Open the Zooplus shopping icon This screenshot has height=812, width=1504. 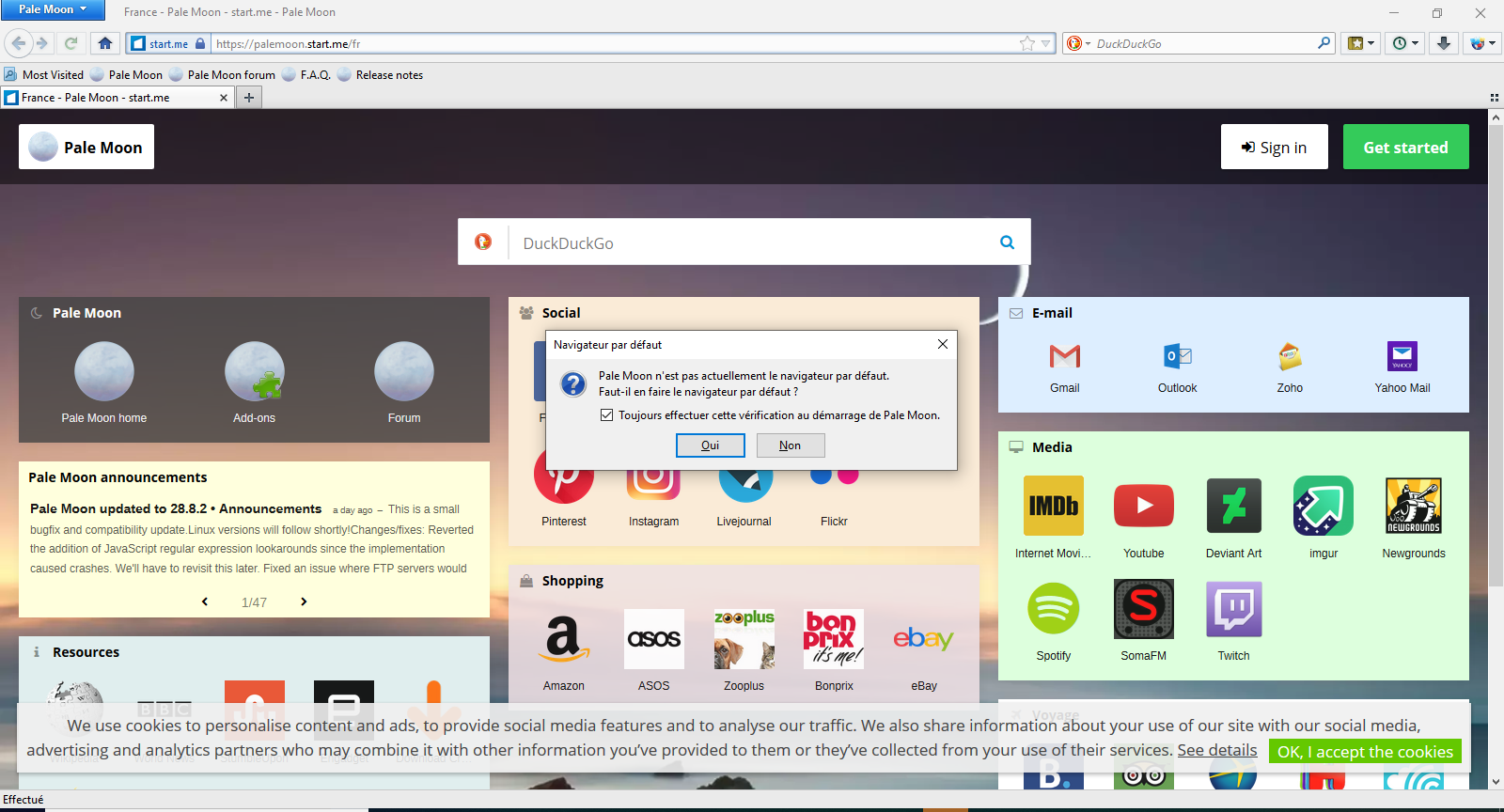[744, 639]
